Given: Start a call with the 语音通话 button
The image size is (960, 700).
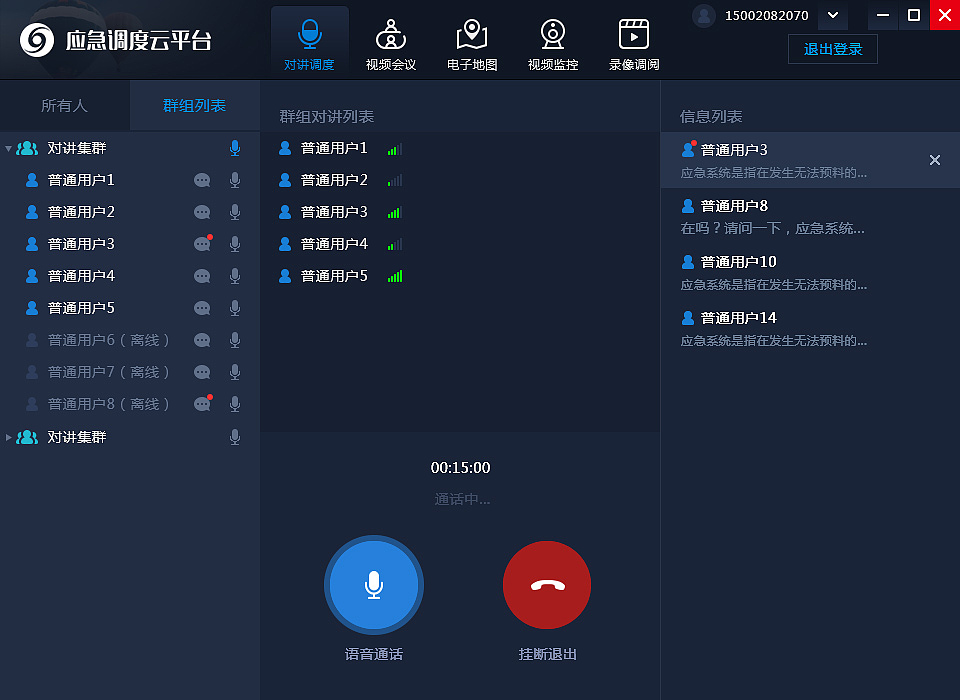Looking at the screenshot, I should (373, 585).
